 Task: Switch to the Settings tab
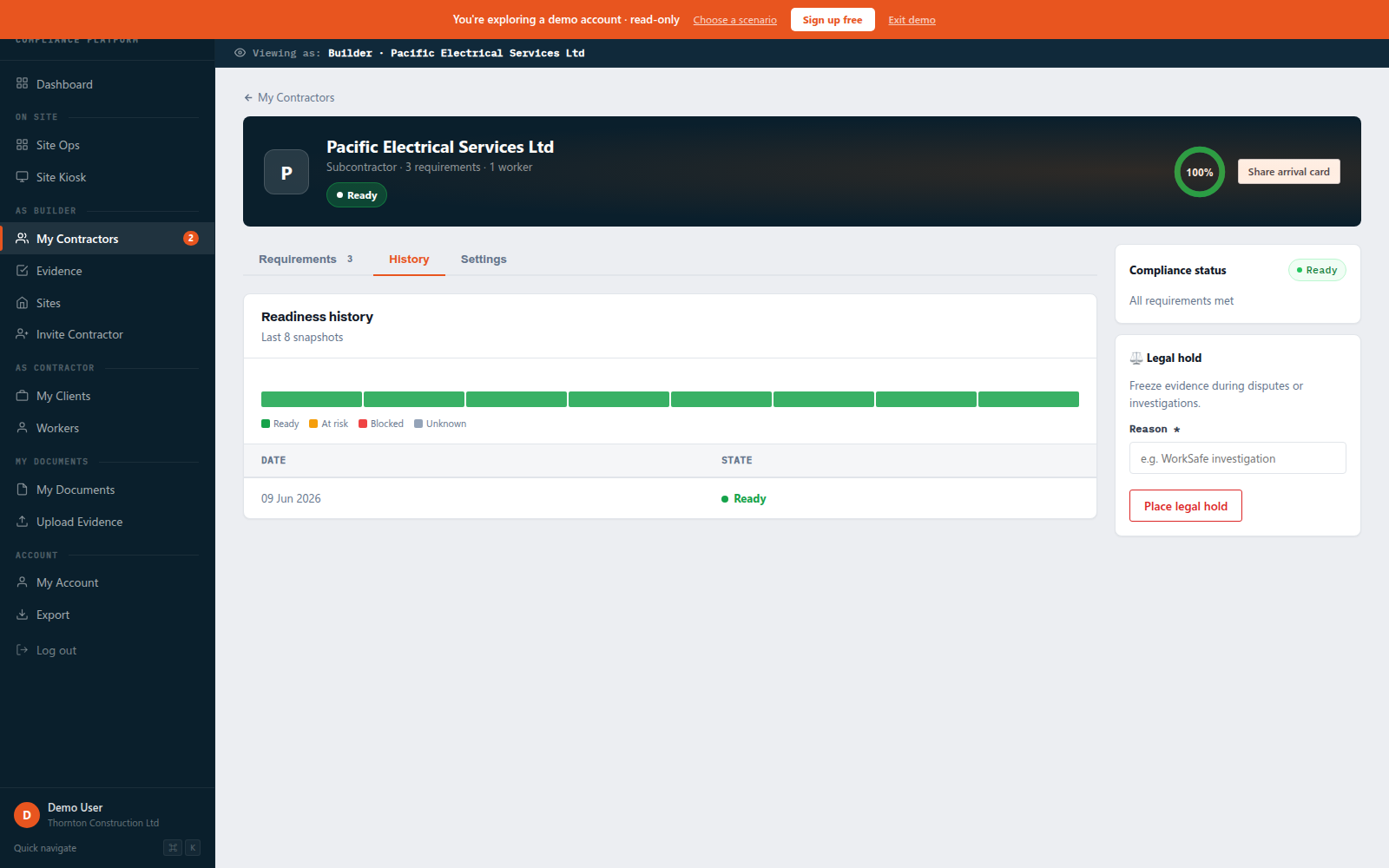click(484, 259)
